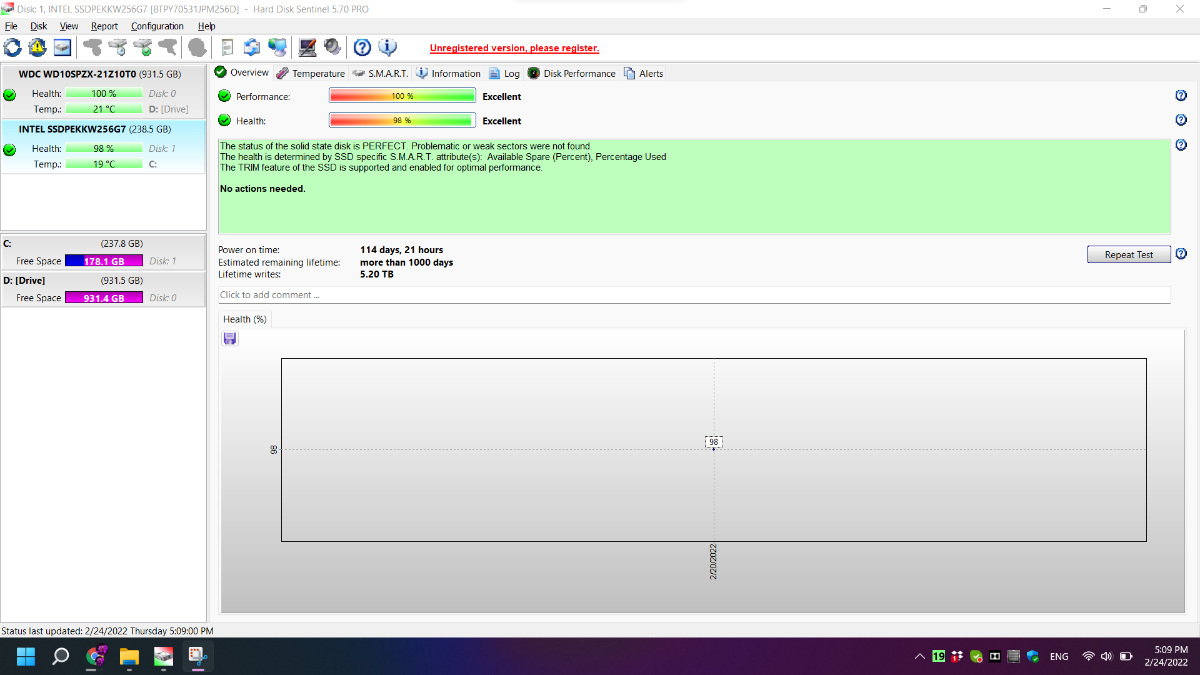The image size is (1200, 675).
Task: Click the help icon next to Repeat Test
Action: (x=1181, y=254)
